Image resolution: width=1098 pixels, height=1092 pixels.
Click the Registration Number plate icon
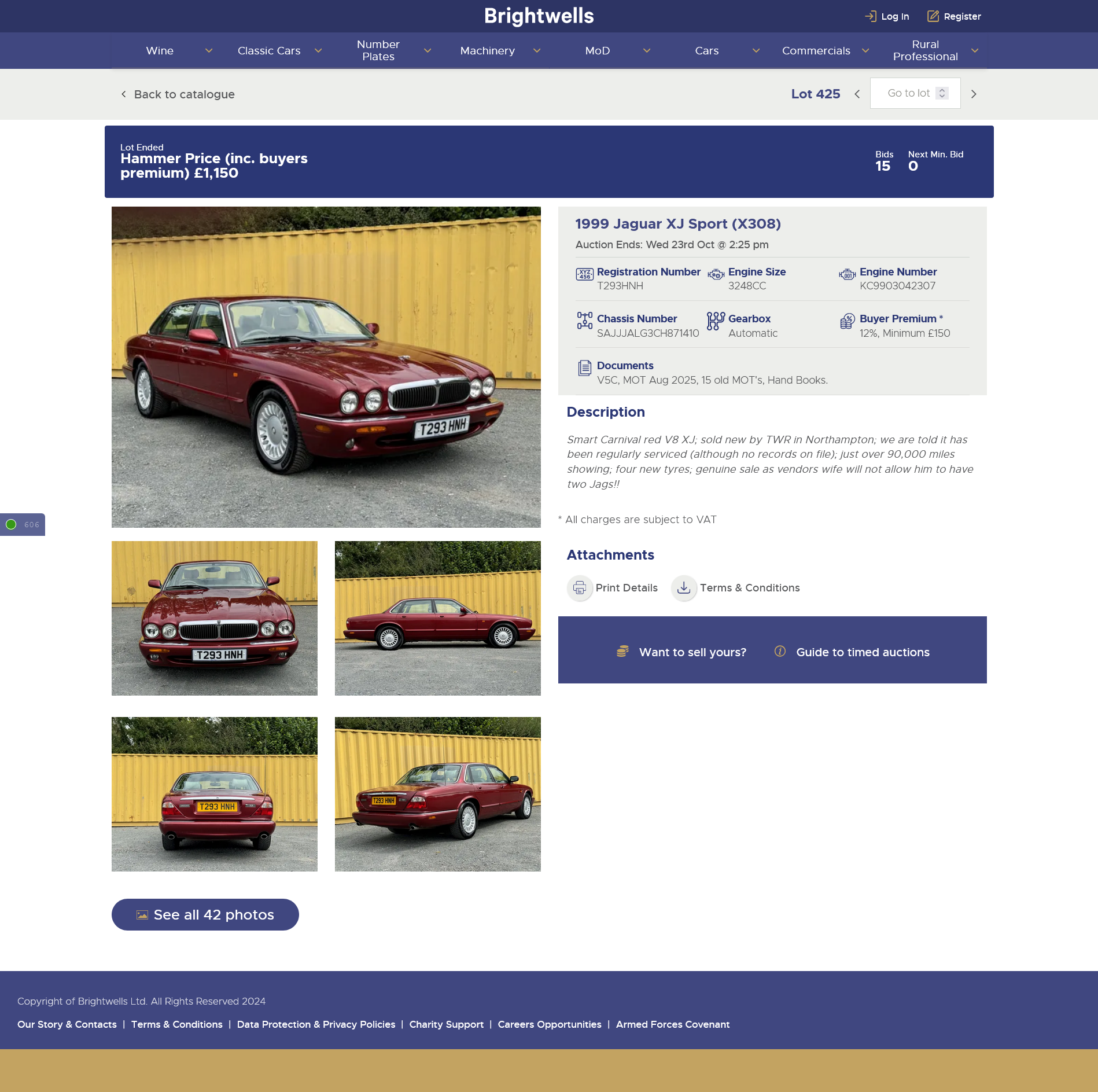(x=584, y=274)
